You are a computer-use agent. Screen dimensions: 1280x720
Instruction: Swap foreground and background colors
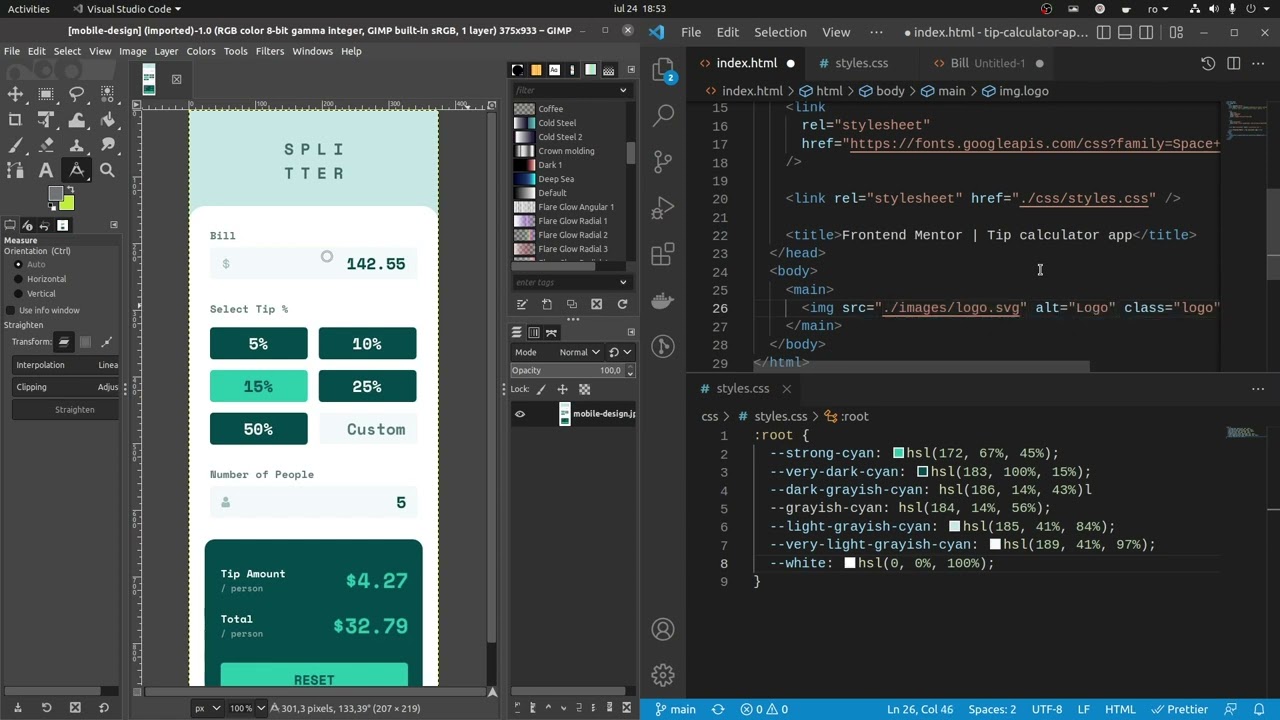71,189
